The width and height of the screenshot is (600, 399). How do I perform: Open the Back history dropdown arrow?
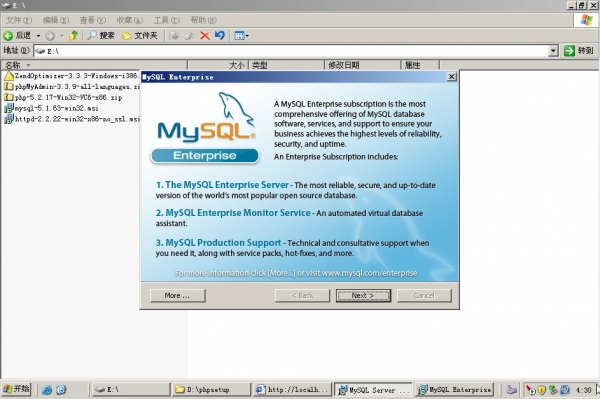[38, 36]
